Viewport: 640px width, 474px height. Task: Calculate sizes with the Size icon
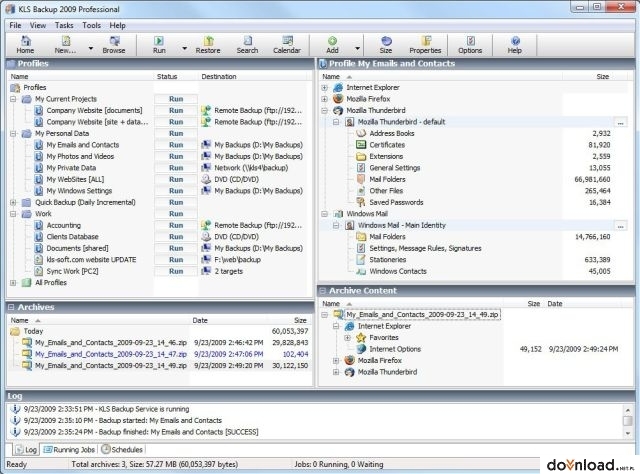point(386,45)
